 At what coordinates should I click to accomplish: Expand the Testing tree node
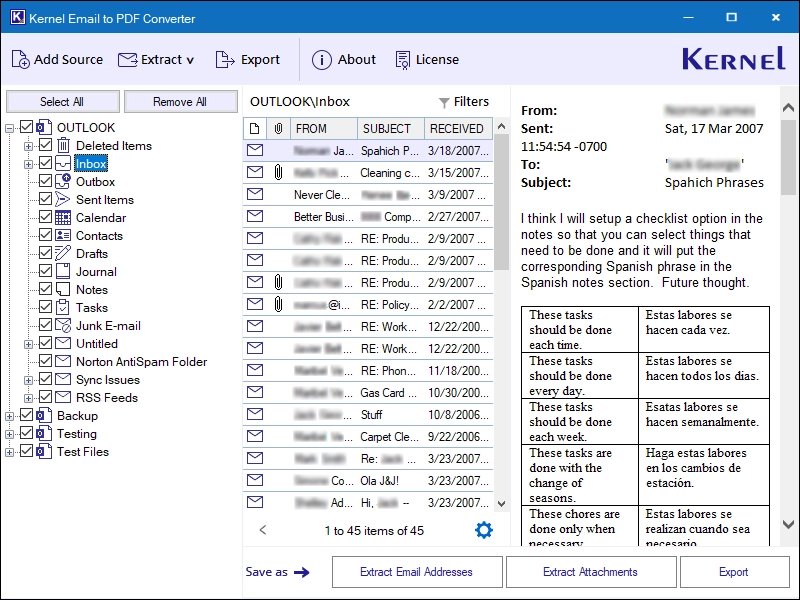9,435
